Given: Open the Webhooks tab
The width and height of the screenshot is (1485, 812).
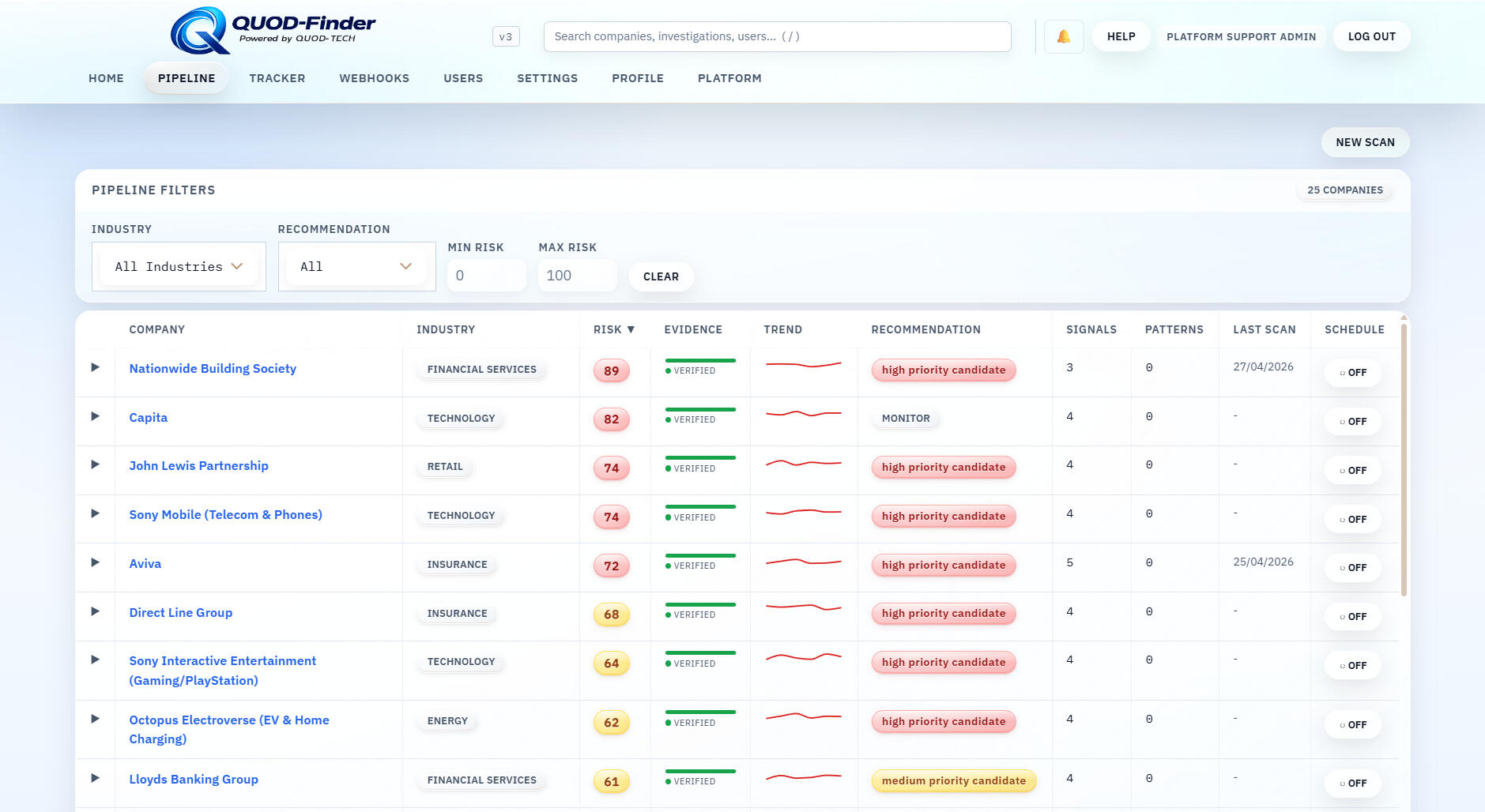Looking at the screenshot, I should click(x=375, y=78).
